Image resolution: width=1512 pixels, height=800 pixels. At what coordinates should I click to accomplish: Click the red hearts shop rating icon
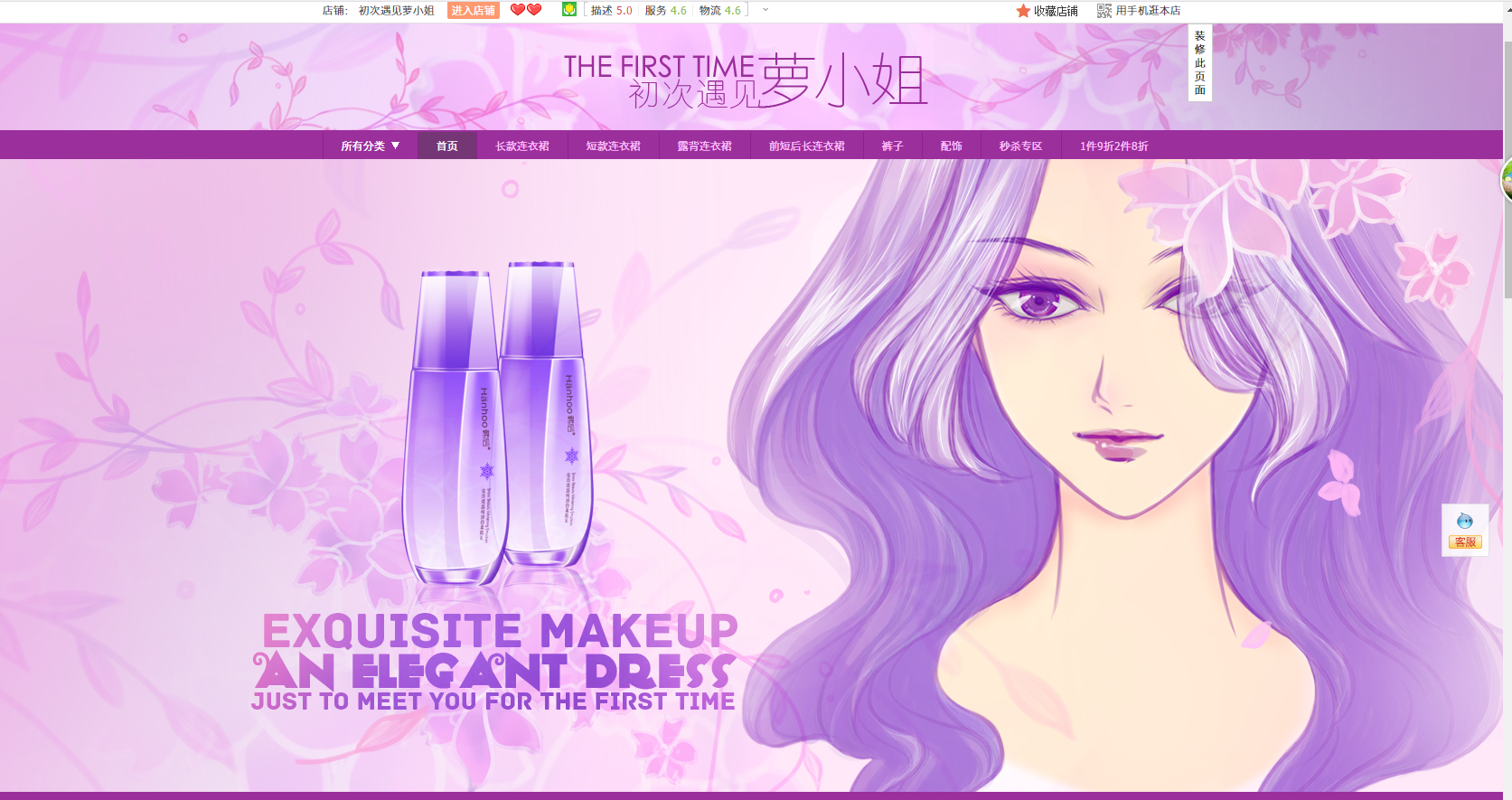click(x=526, y=10)
